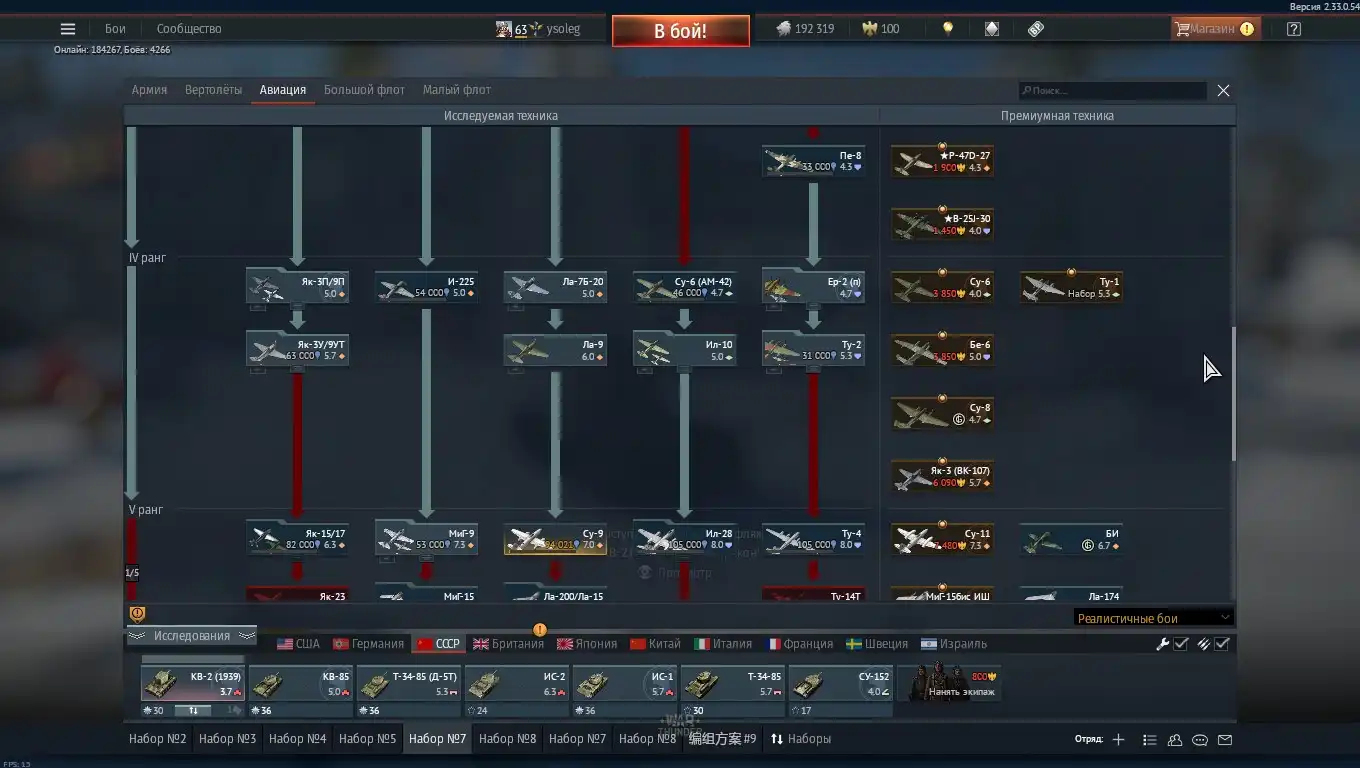This screenshot has width=1360, height=768.
Task: Select the Ту-4 bomber
Action: (813, 539)
